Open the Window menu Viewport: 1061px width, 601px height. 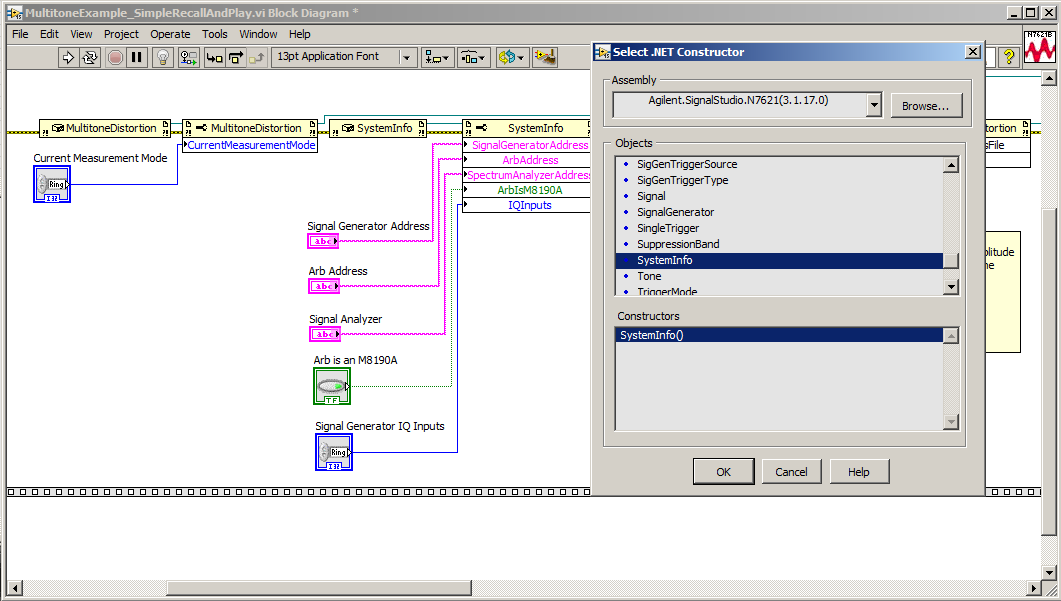click(x=258, y=34)
